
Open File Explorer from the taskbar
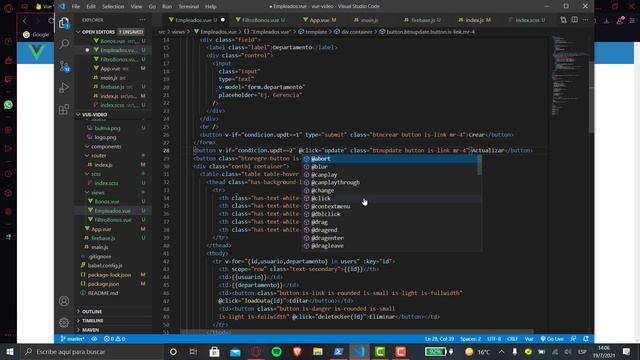[318, 351]
